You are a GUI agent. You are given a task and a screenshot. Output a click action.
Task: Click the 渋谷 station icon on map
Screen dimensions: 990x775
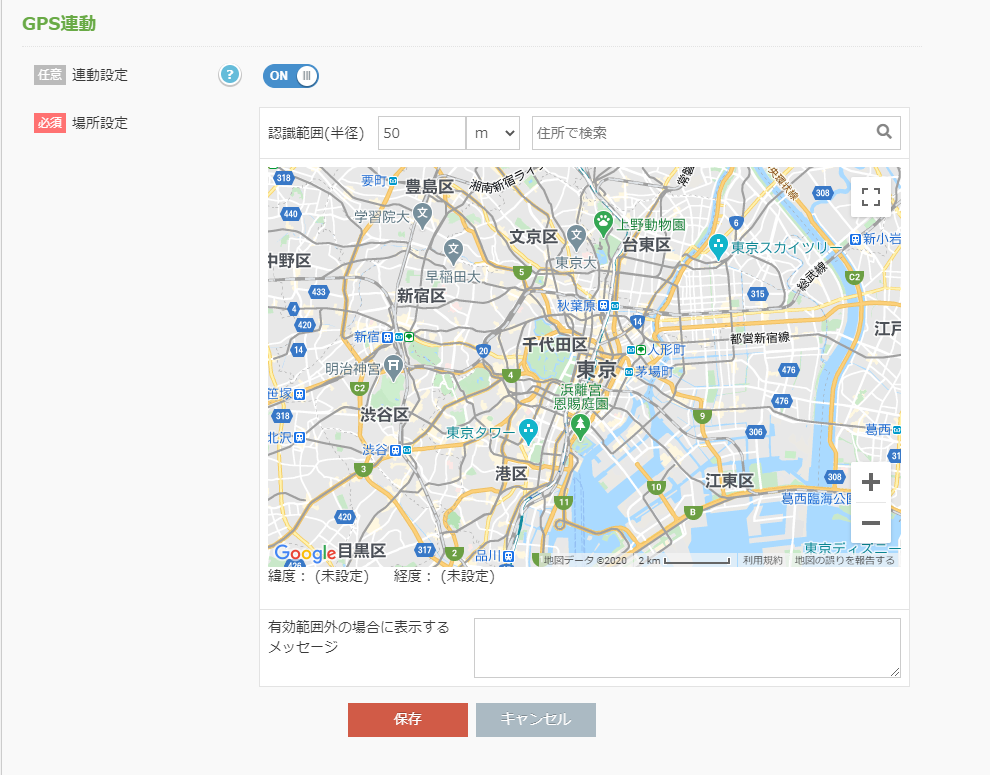(x=395, y=450)
